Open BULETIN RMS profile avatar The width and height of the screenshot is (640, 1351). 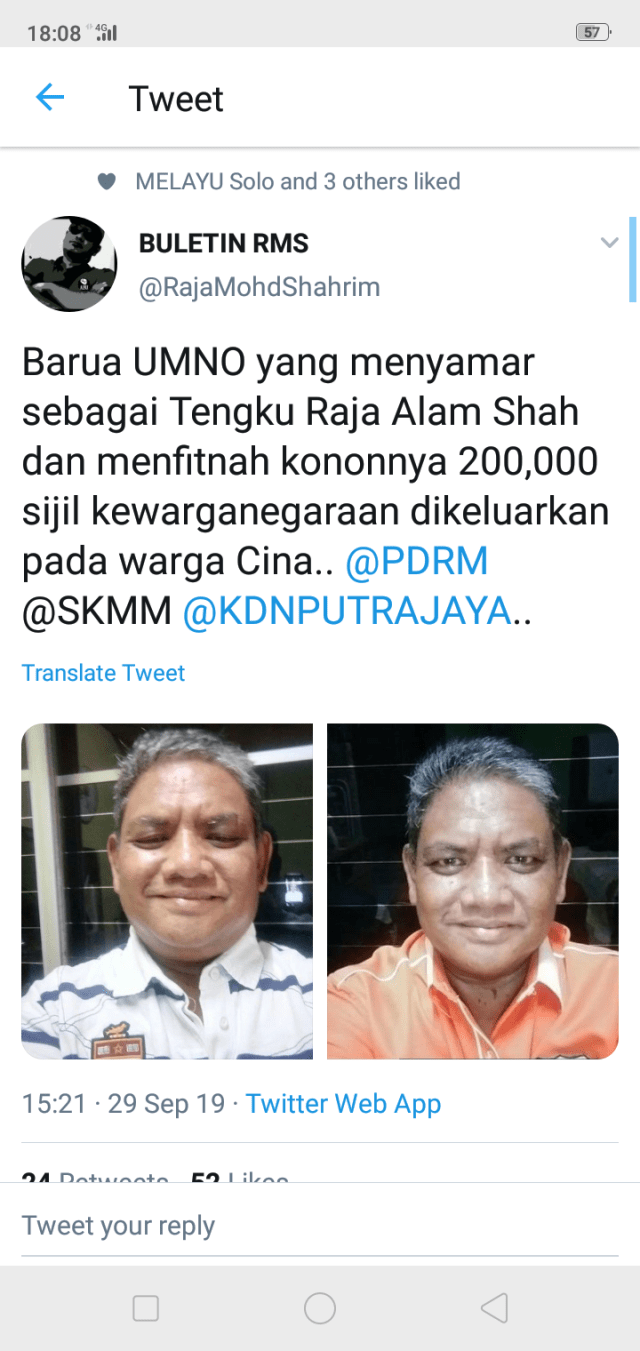(69, 264)
